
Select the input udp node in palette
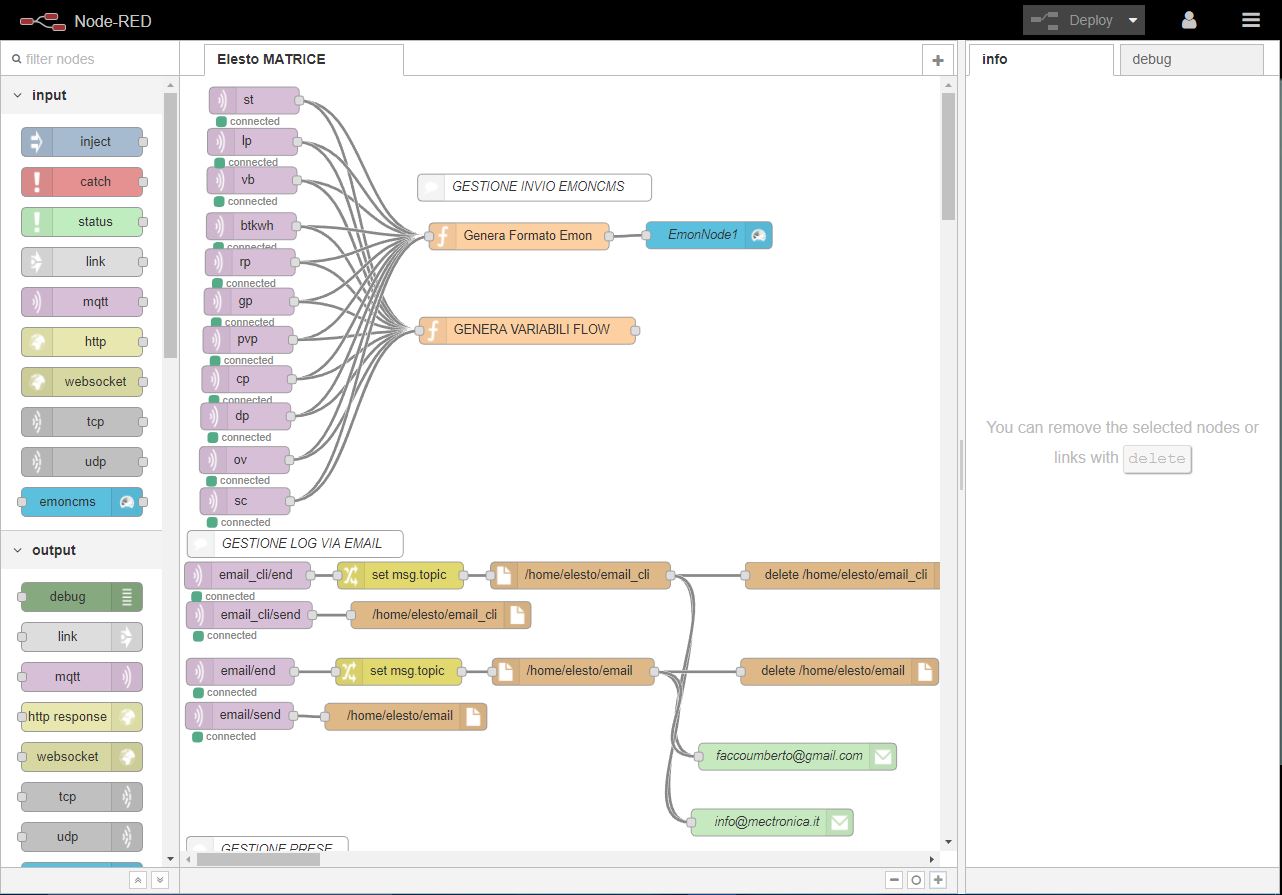[82, 462]
